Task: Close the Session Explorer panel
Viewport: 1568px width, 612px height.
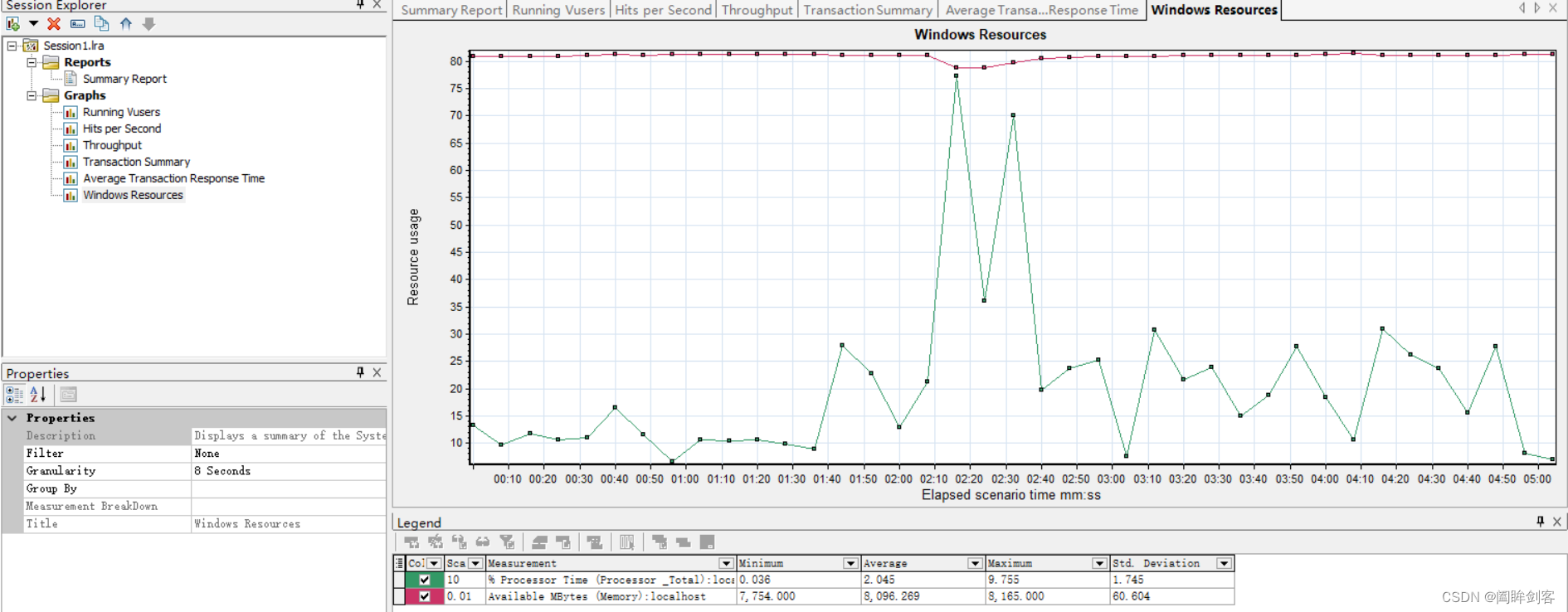Action: click(x=377, y=4)
